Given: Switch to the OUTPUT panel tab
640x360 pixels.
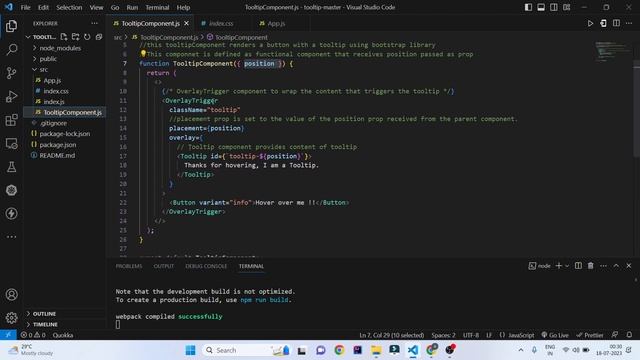Looking at the screenshot, I should (x=164, y=266).
